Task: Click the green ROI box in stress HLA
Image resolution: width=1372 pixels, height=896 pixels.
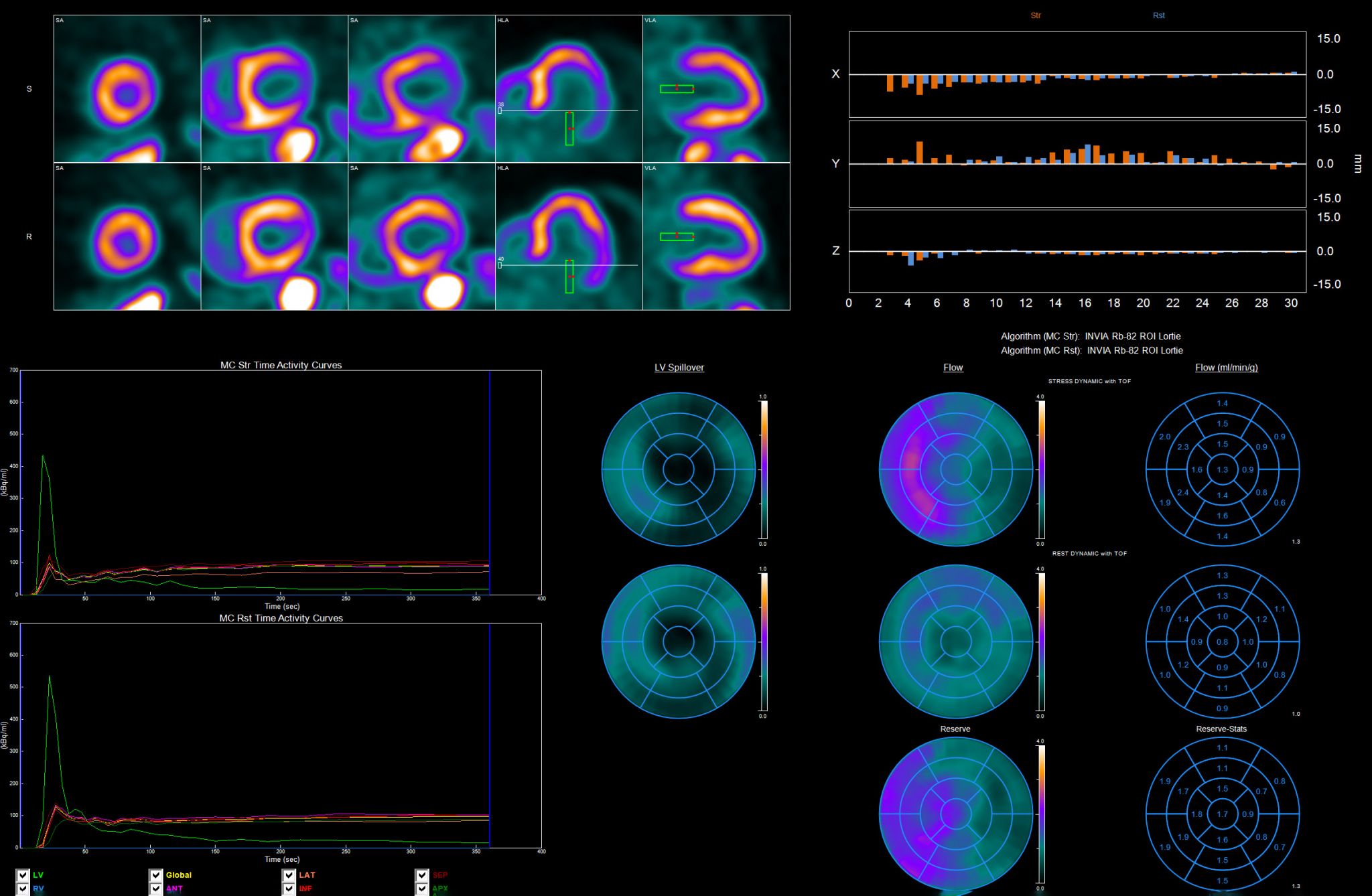Action: 569,129
